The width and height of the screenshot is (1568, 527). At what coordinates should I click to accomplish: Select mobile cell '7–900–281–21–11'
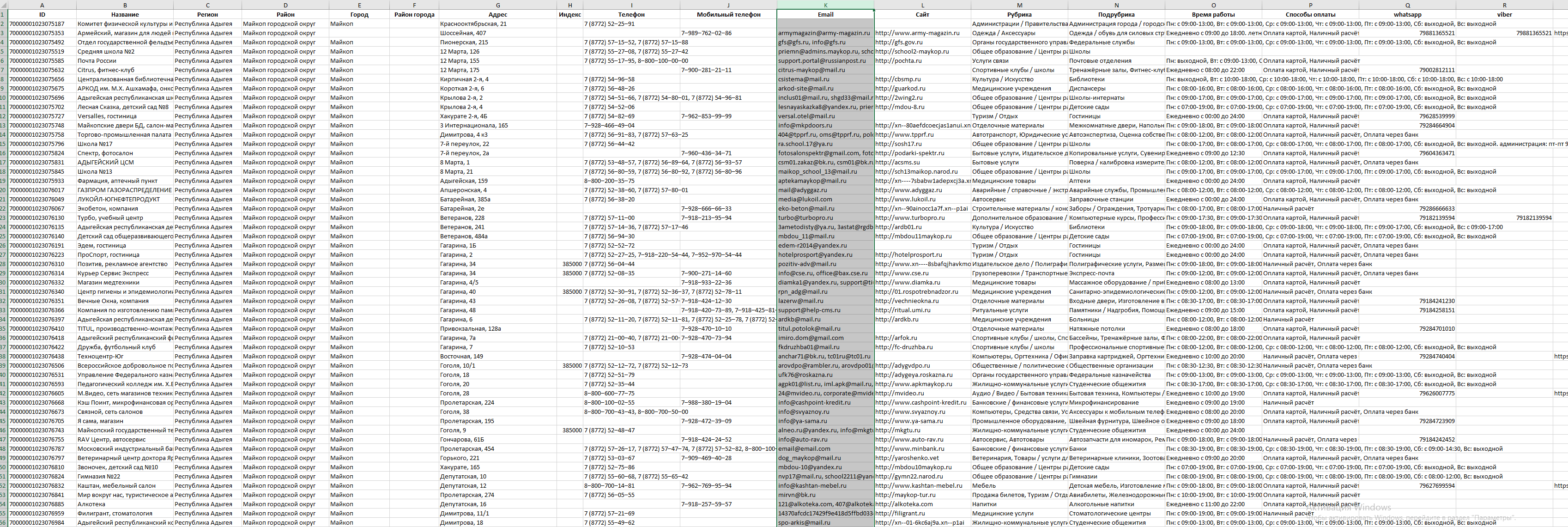tap(728, 70)
